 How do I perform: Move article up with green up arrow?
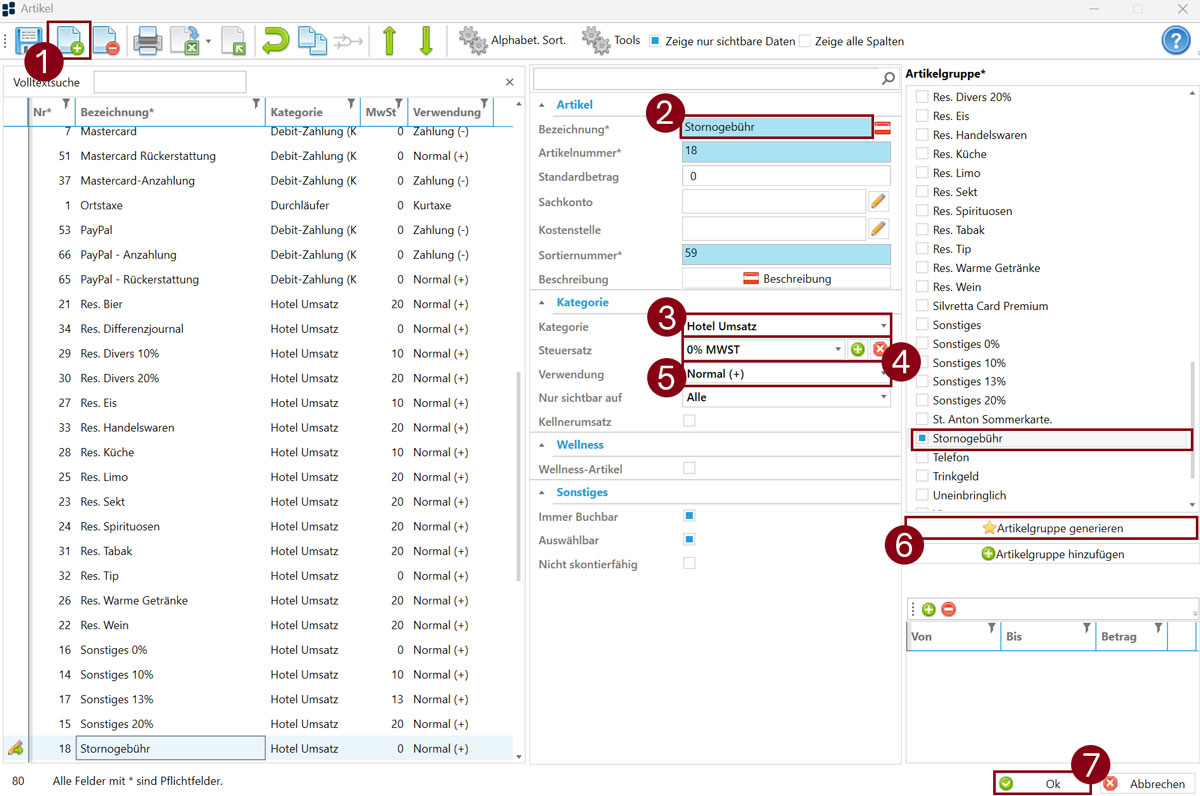click(390, 41)
